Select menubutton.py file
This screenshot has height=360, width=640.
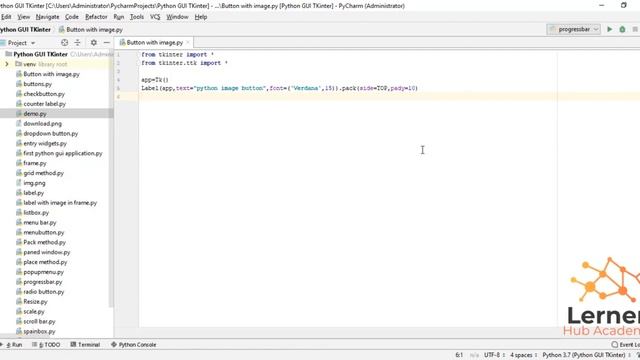44,233
